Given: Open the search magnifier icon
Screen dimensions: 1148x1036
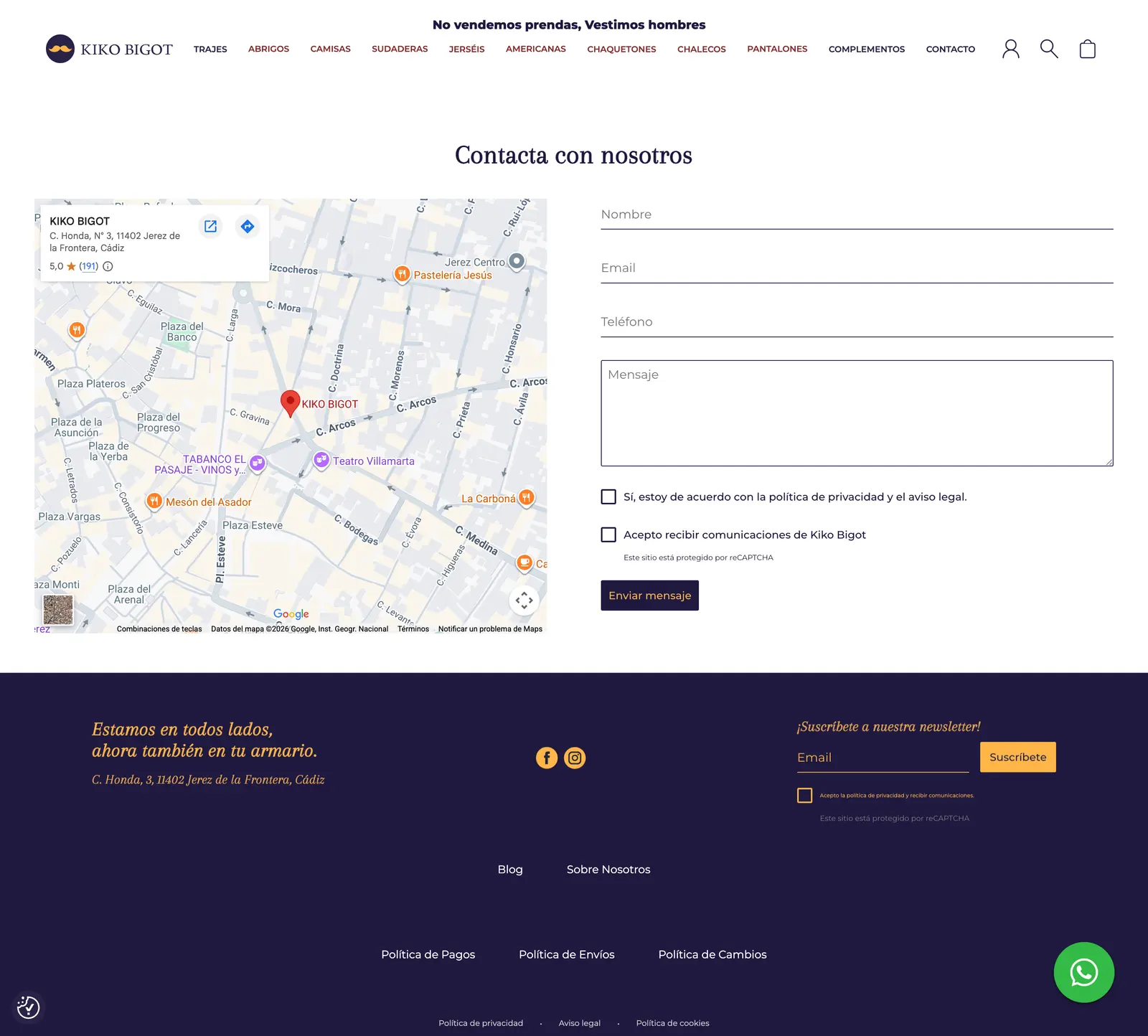Looking at the screenshot, I should point(1049,49).
